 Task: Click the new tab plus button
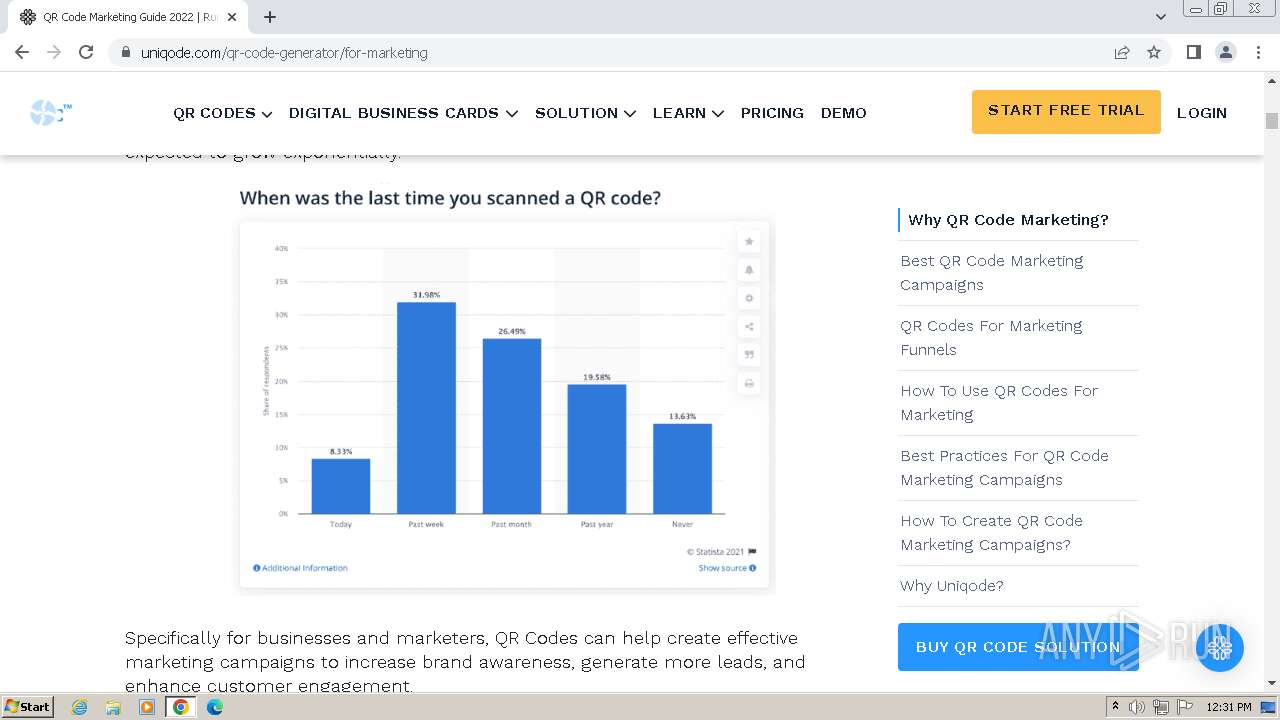[270, 17]
